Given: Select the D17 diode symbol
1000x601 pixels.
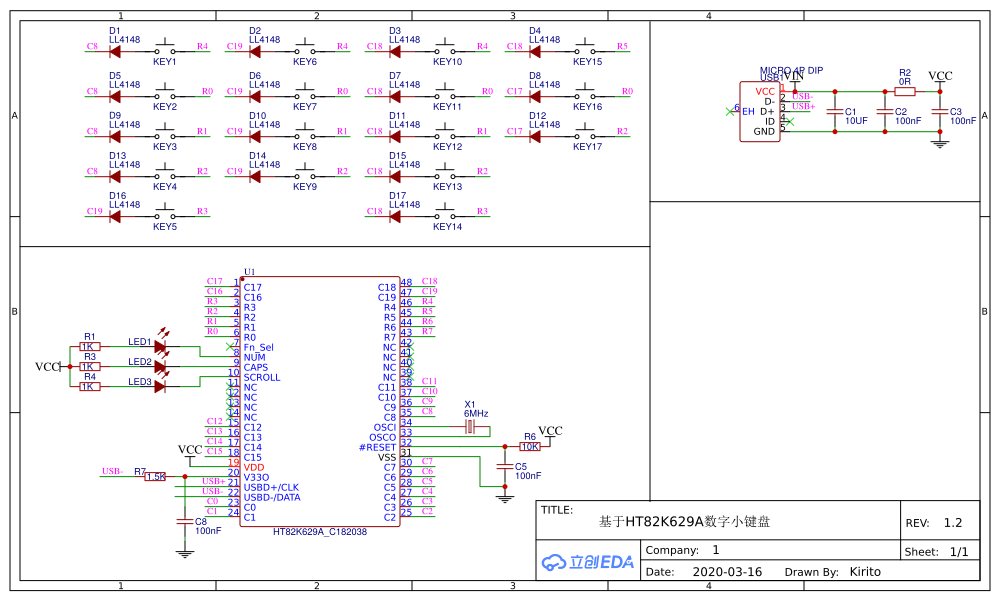Looking at the screenshot, I should [395, 216].
